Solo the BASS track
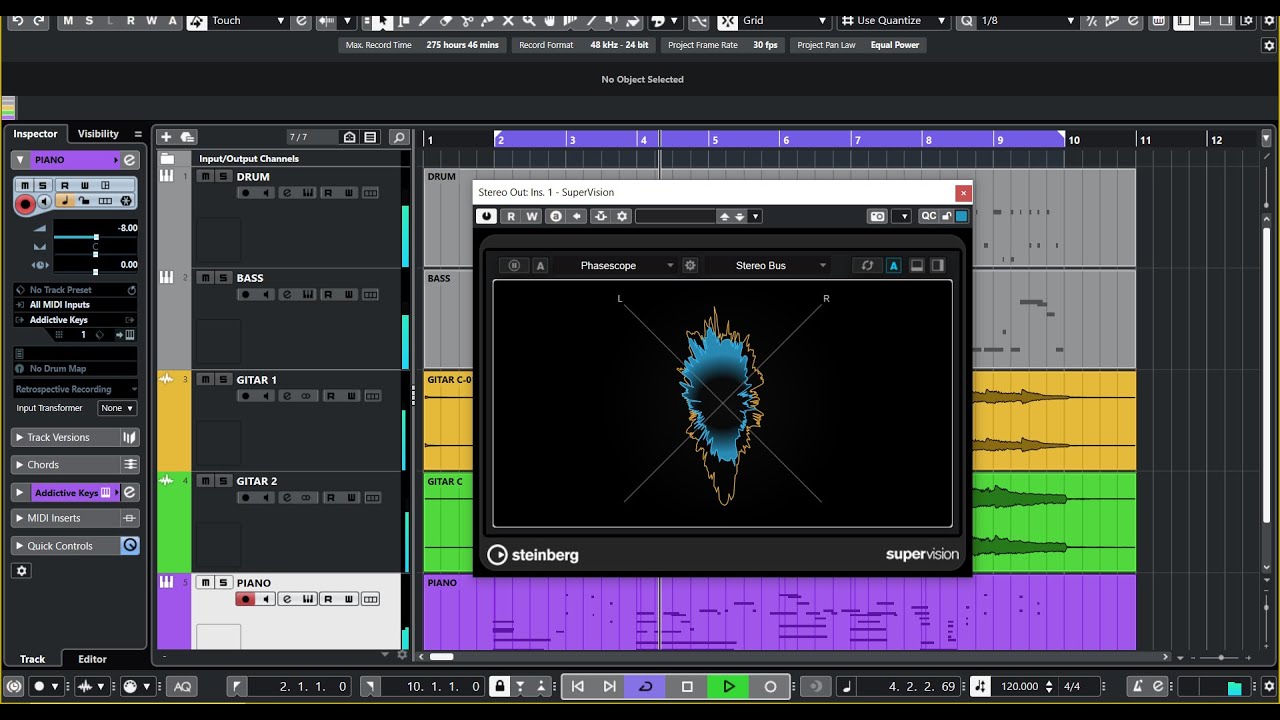 click(x=223, y=278)
